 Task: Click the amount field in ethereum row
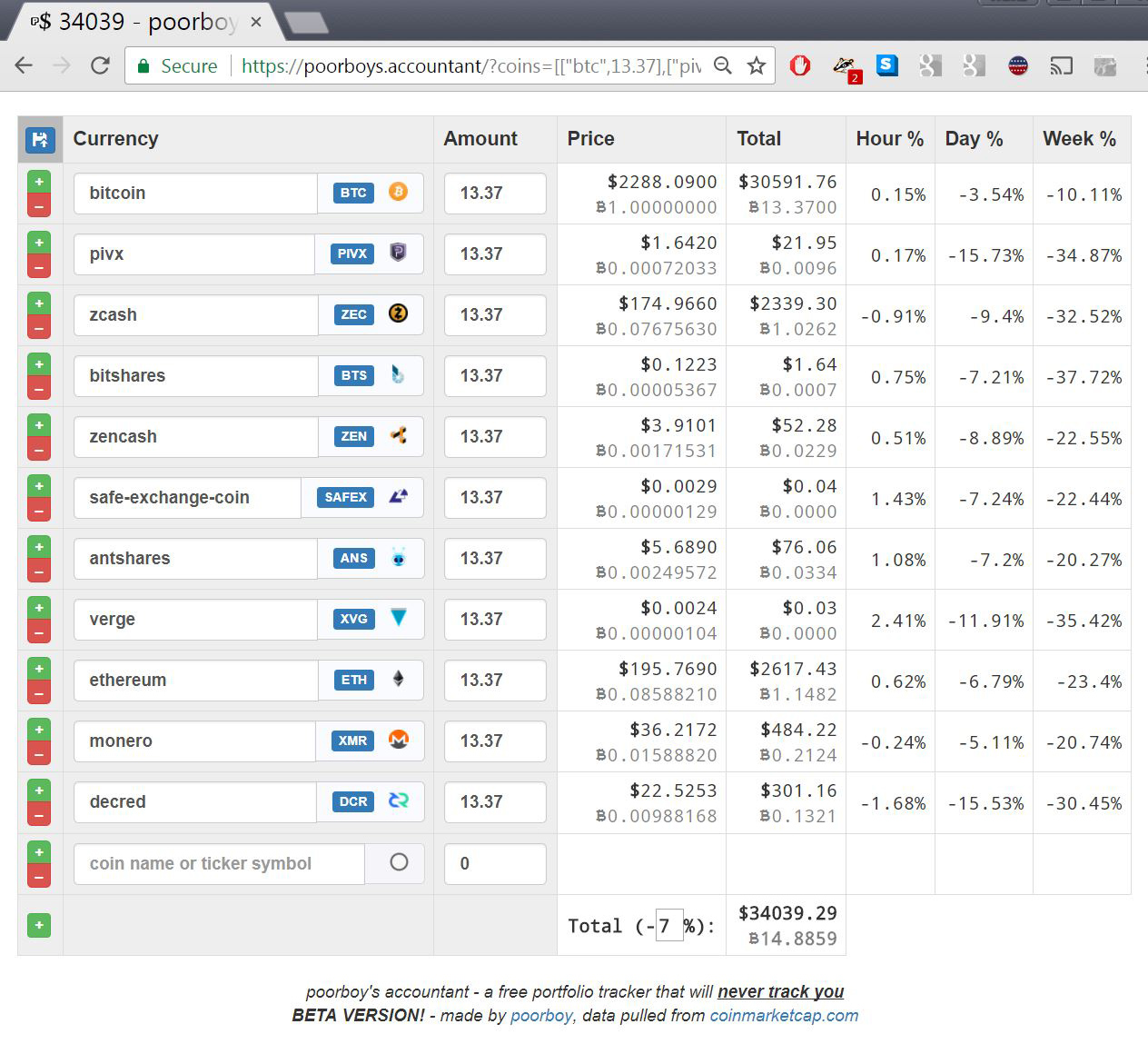[x=495, y=680]
